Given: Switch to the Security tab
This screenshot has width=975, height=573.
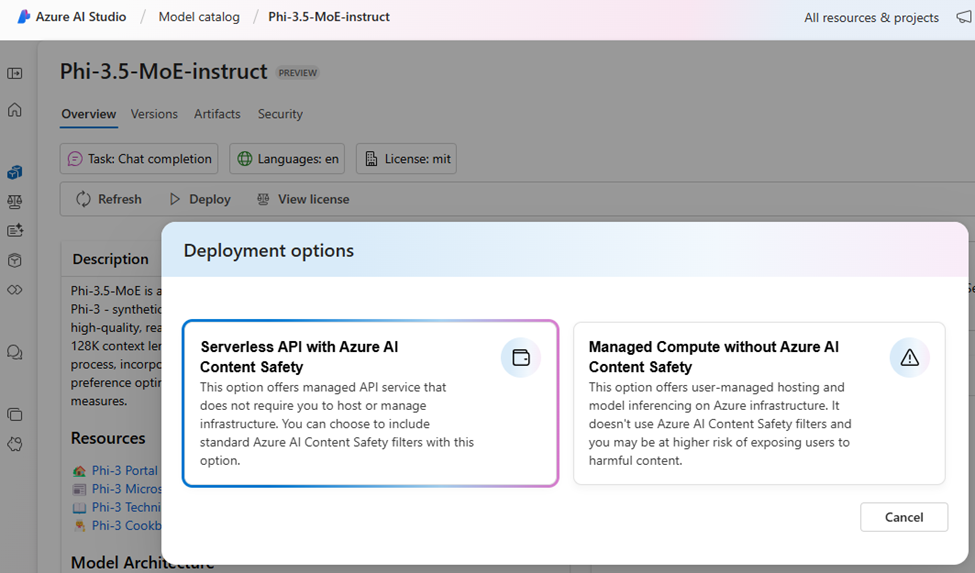Looking at the screenshot, I should pyautogui.click(x=280, y=114).
